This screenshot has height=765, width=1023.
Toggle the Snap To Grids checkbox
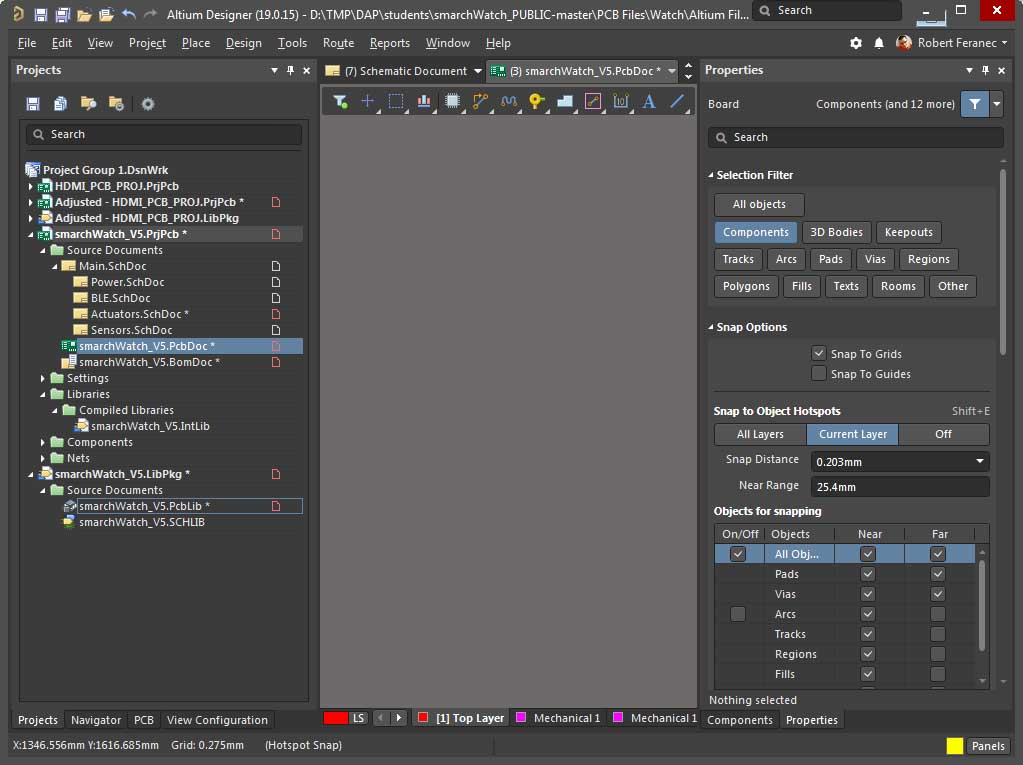click(x=819, y=354)
